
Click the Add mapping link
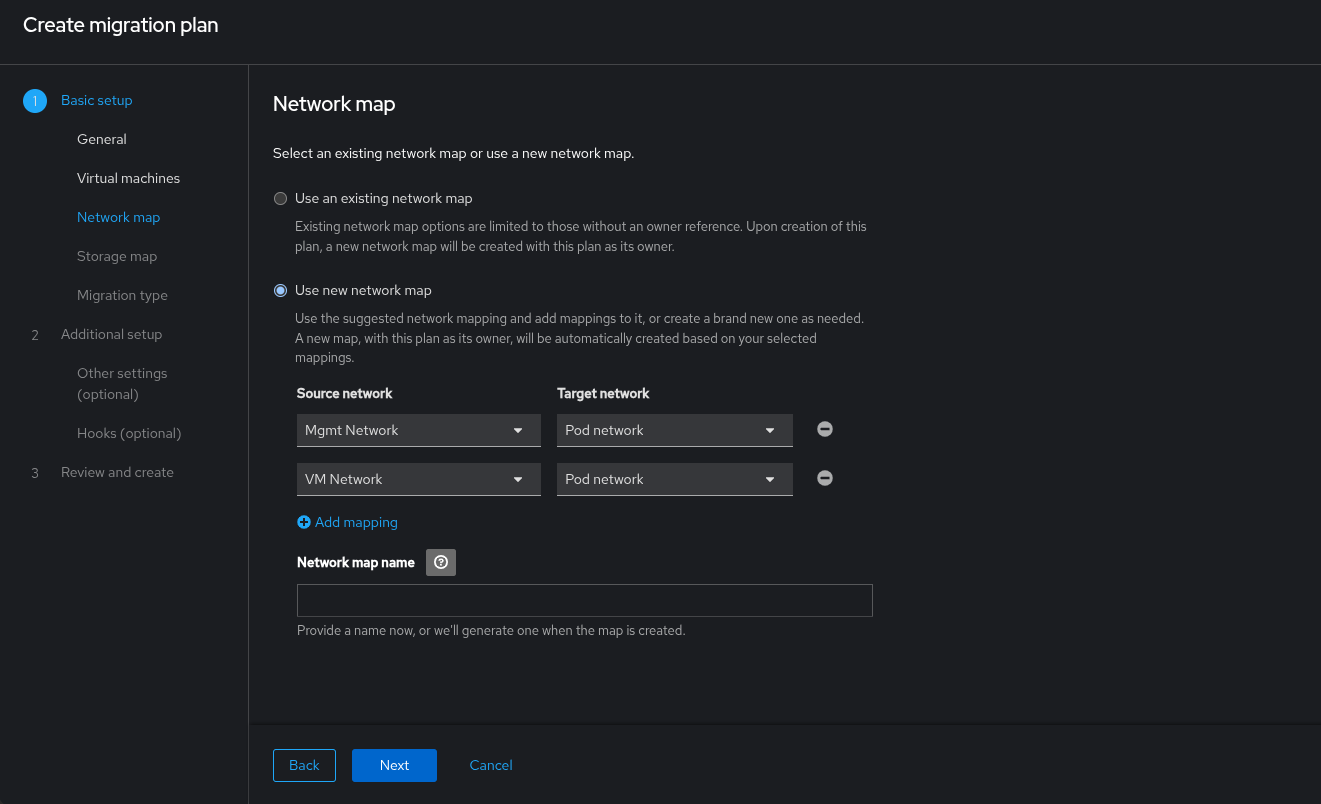click(x=356, y=522)
